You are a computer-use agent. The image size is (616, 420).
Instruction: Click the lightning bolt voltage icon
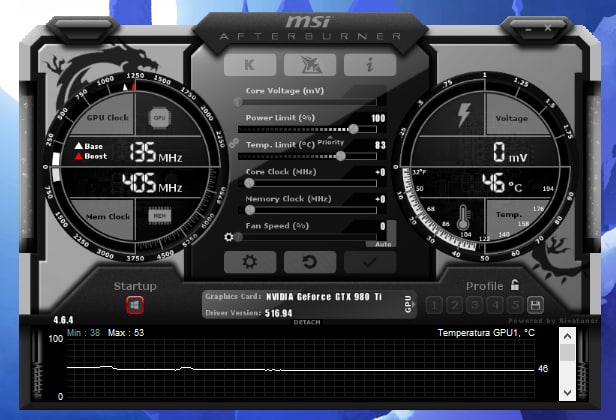464,115
